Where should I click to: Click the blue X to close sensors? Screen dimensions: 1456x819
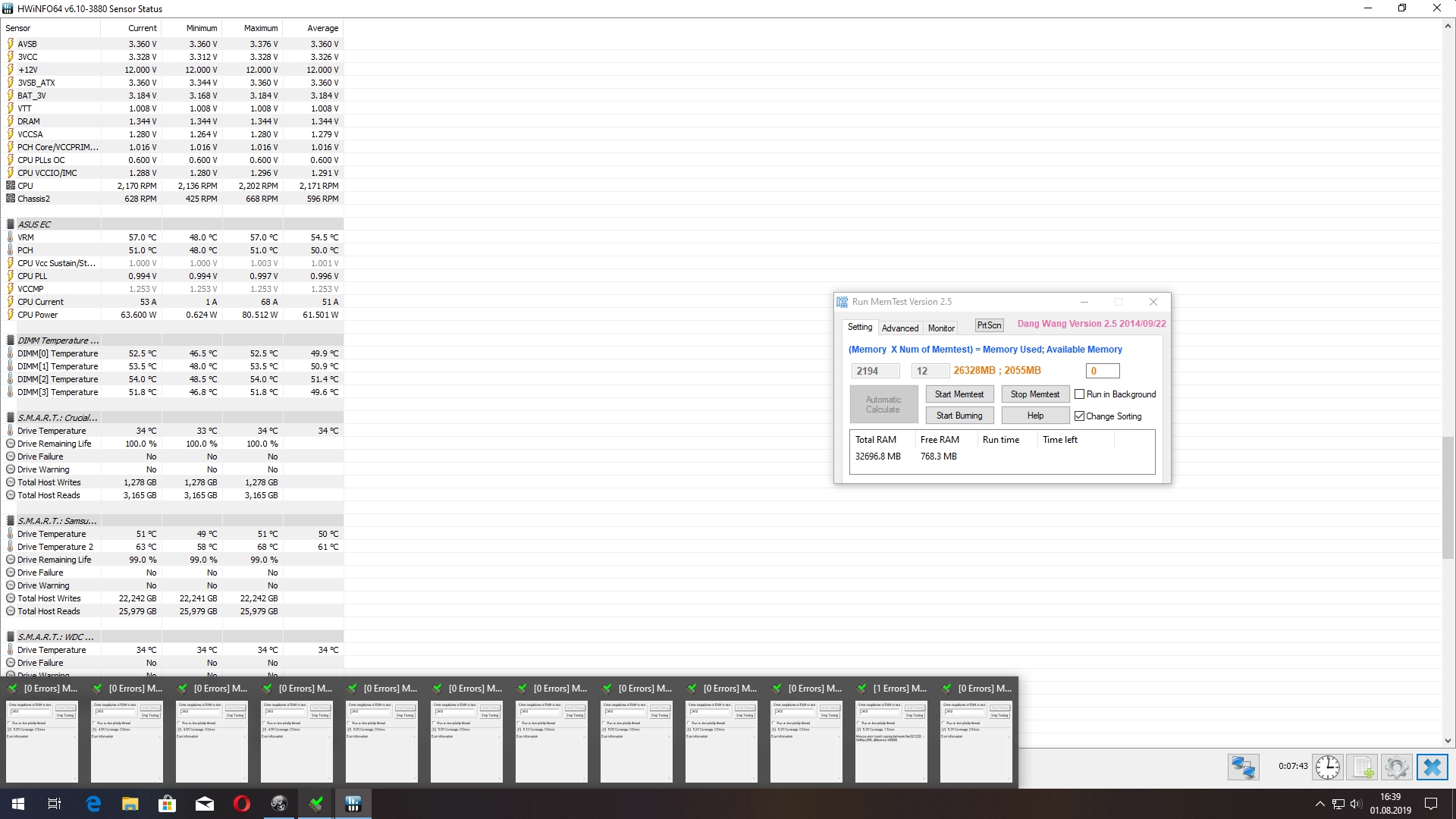pyautogui.click(x=1432, y=767)
